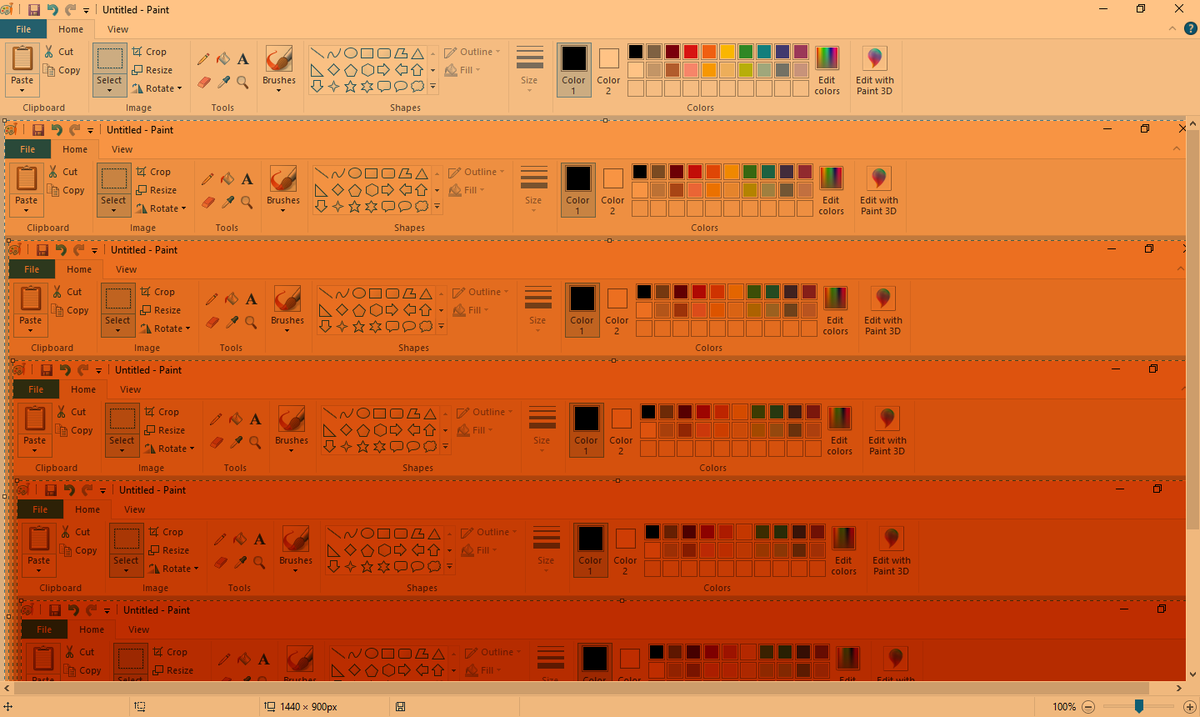The image size is (1200, 717).
Task: Select the Eraser tool in the main ribbon
Action: 204,82
